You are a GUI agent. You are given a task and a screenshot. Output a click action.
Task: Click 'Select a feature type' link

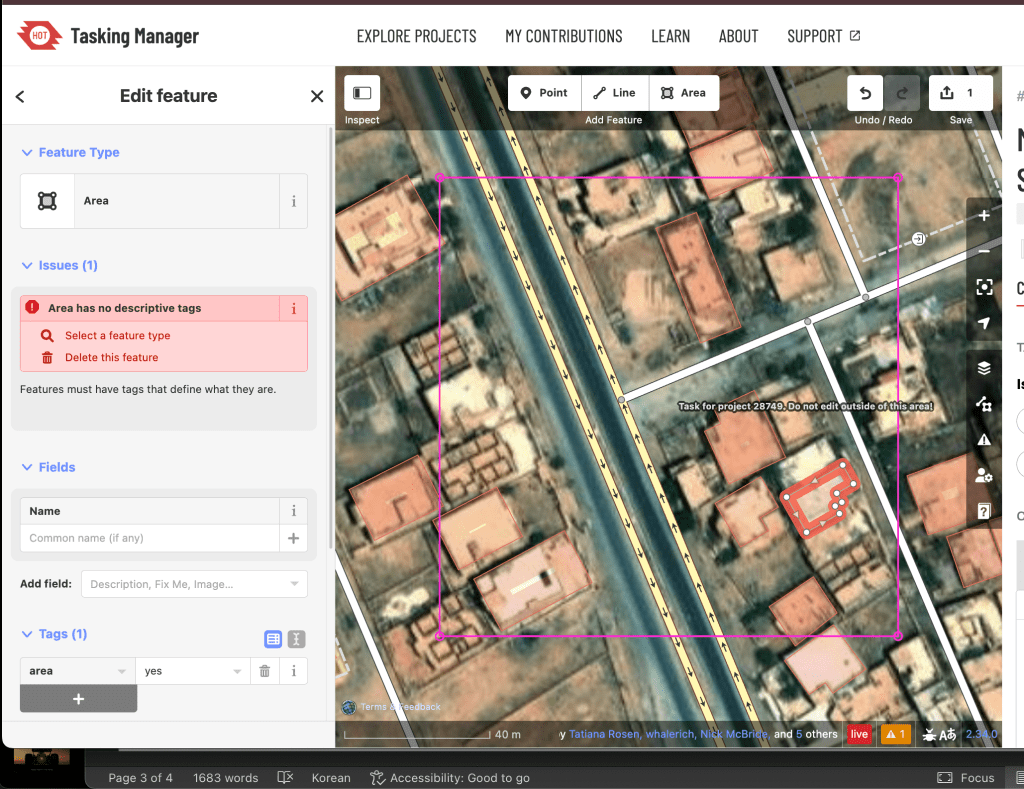(x=117, y=336)
